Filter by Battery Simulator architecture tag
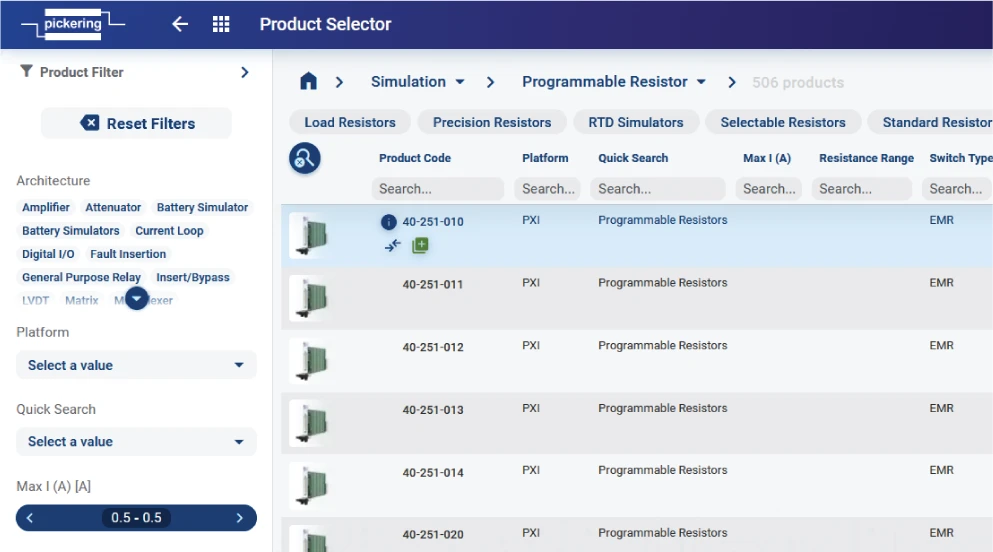 [x=202, y=208]
